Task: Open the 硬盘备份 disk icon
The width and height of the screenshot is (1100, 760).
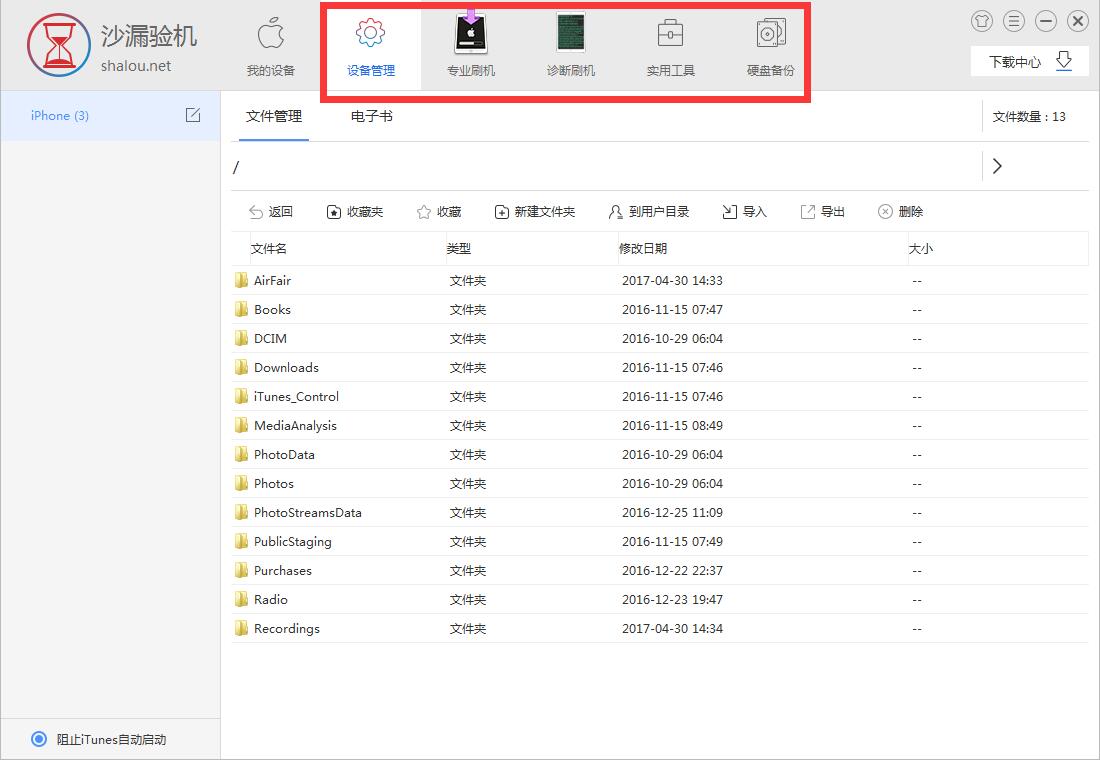Action: point(770,33)
